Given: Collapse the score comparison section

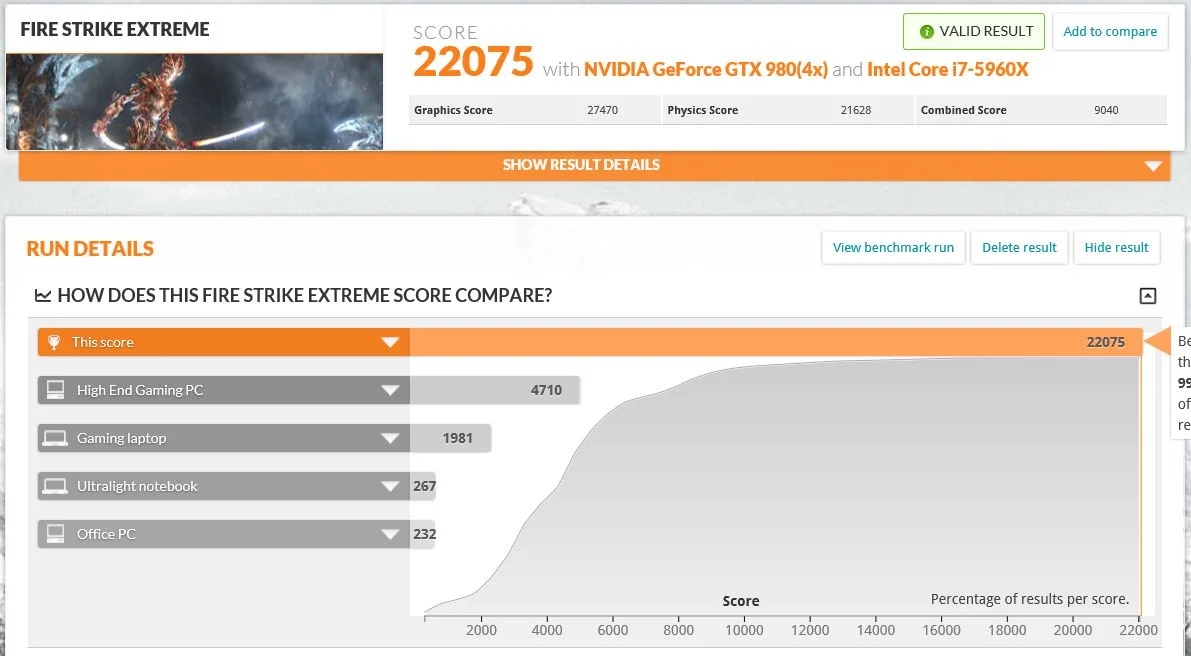Looking at the screenshot, I should click(1148, 295).
